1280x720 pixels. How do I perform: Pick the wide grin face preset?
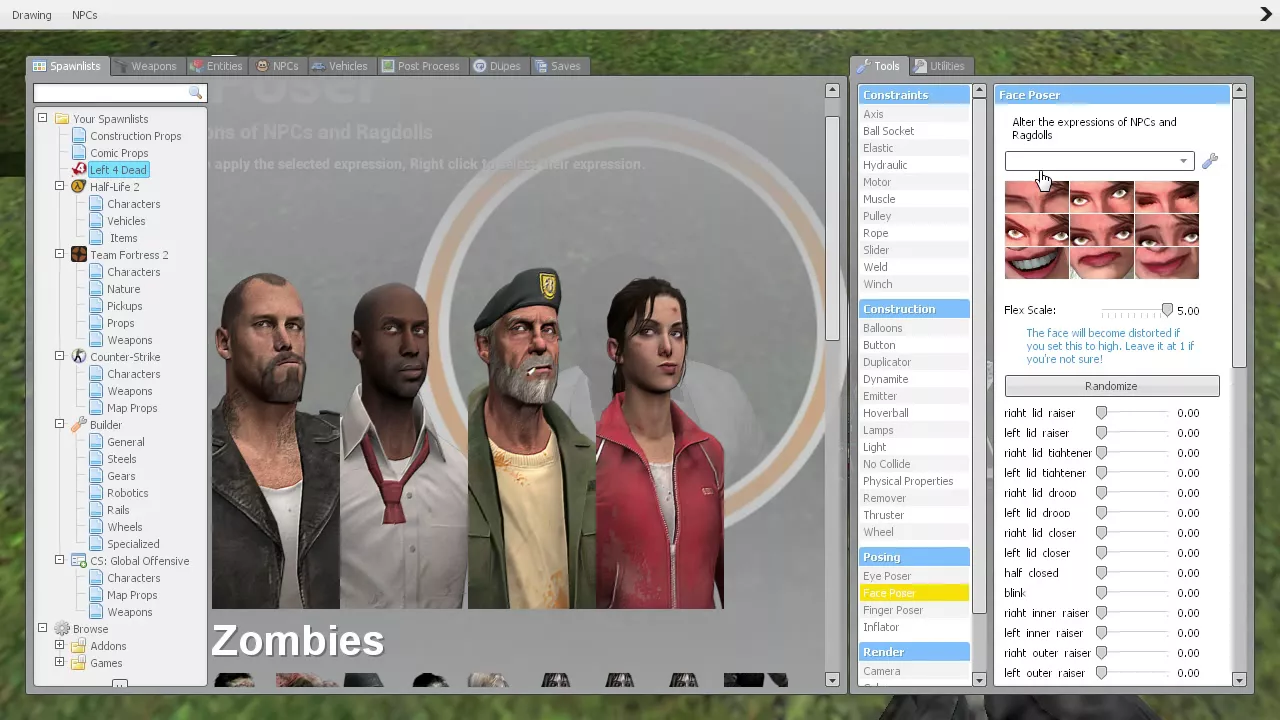1036,263
